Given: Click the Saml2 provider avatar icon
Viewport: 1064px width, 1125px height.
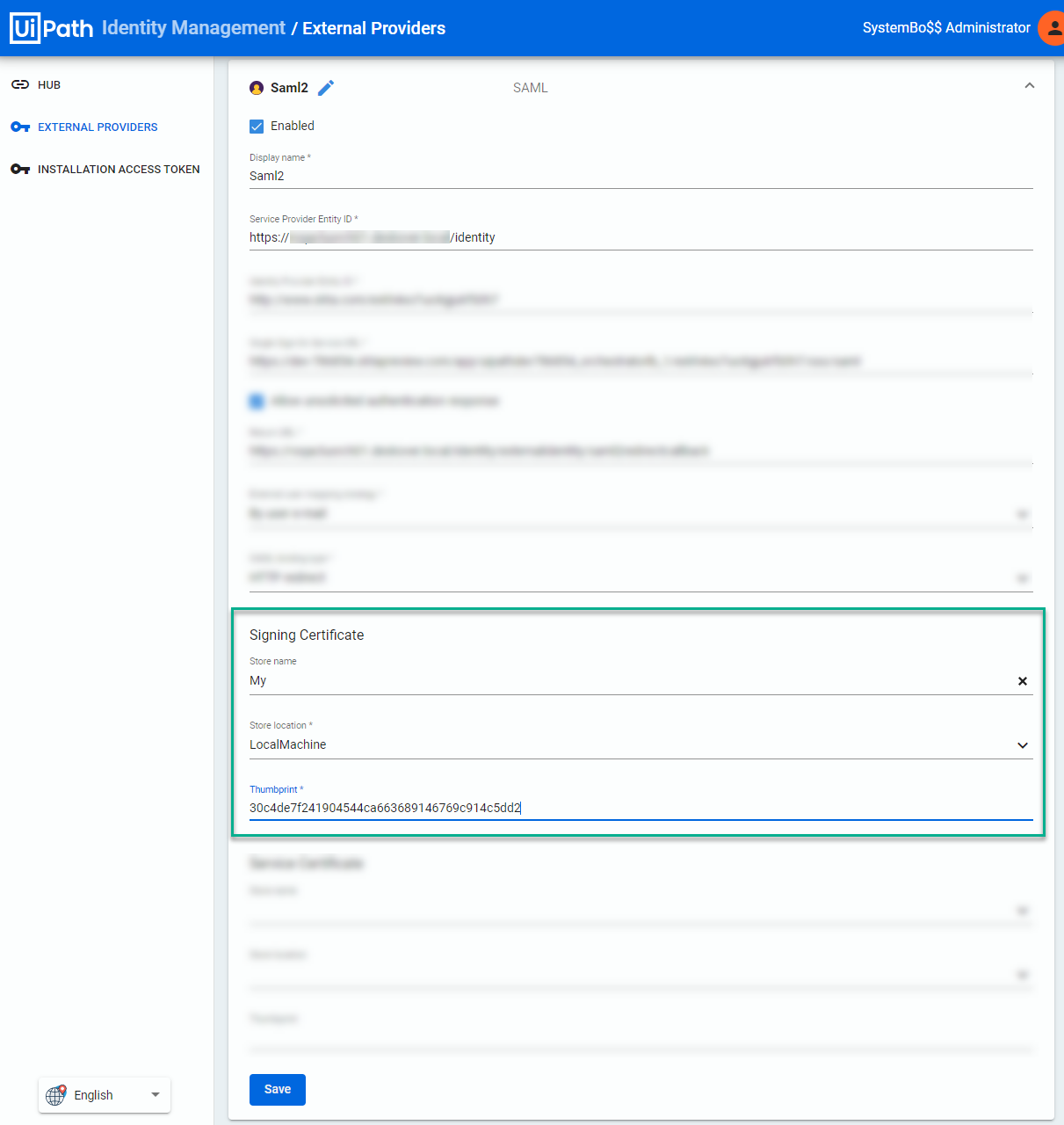Looking at the screenshot, I should coord(257,88).
